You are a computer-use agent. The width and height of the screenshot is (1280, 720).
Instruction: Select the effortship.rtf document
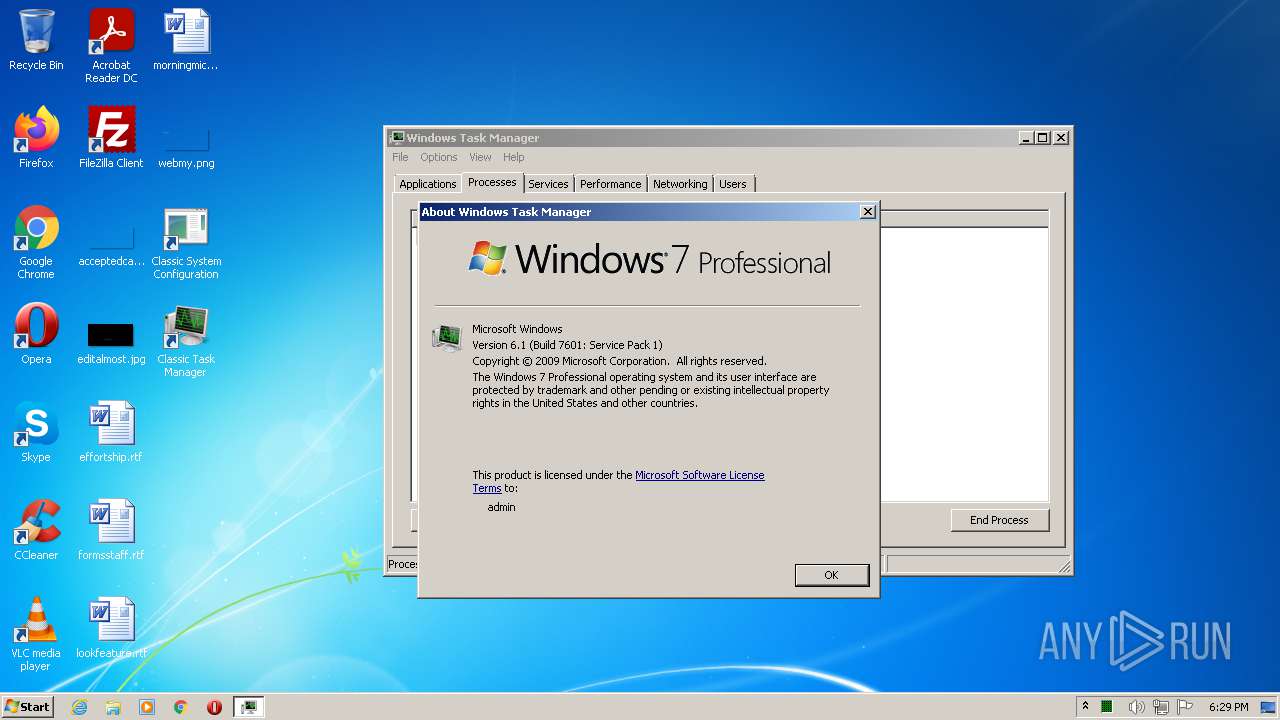tap(111, 432)
